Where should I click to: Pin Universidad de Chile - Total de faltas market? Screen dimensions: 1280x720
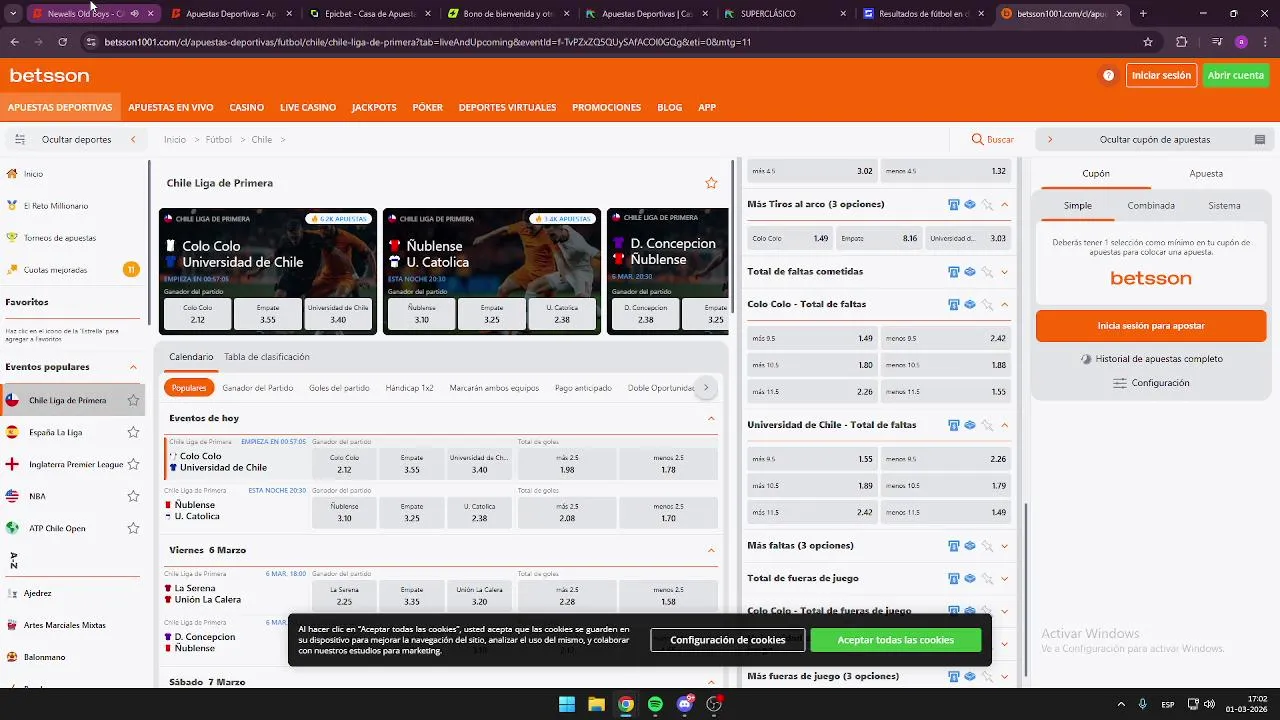(987, 425)
